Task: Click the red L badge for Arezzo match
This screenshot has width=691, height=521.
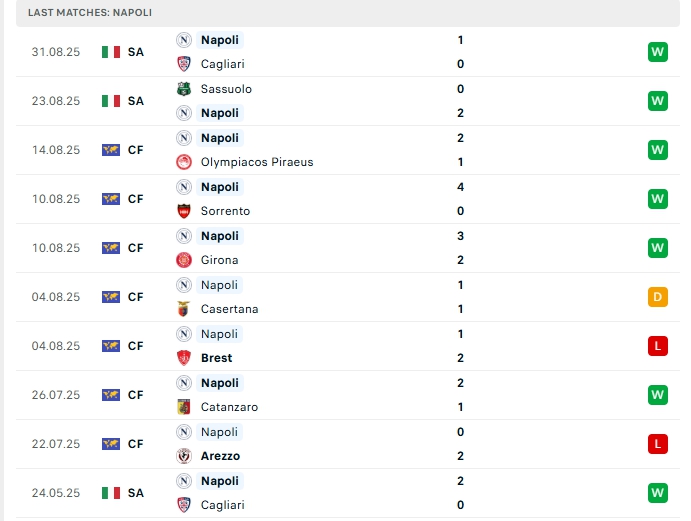Action: click(657, 444)
